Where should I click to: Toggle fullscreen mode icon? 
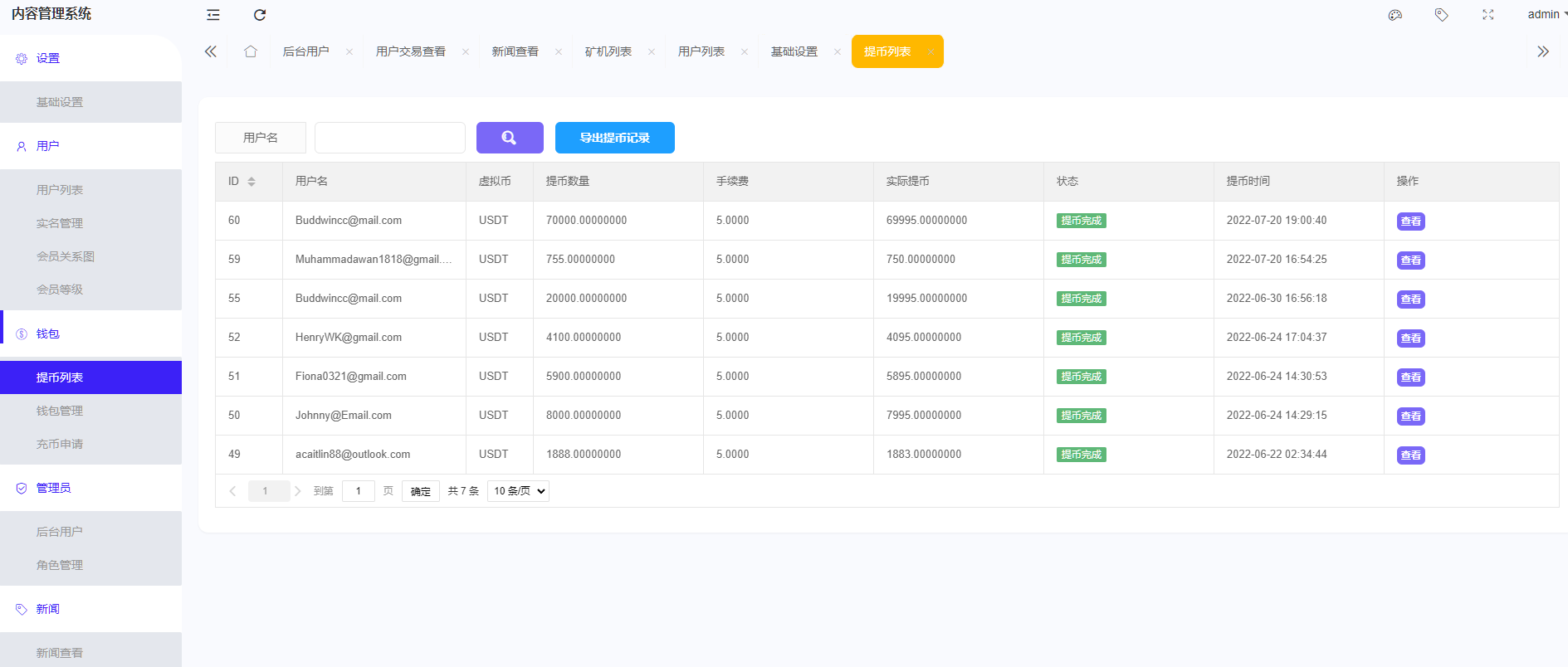pyautogui.click(x=1488, y=15)
